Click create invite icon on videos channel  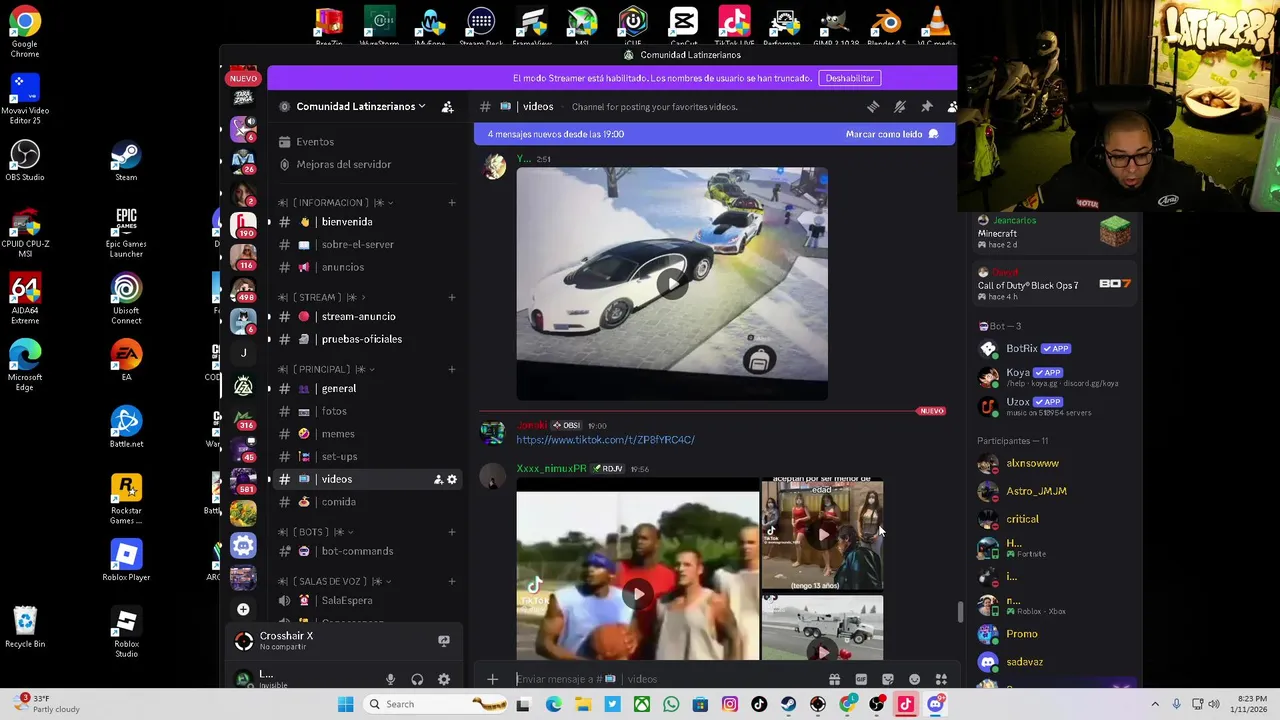(438, 480)
